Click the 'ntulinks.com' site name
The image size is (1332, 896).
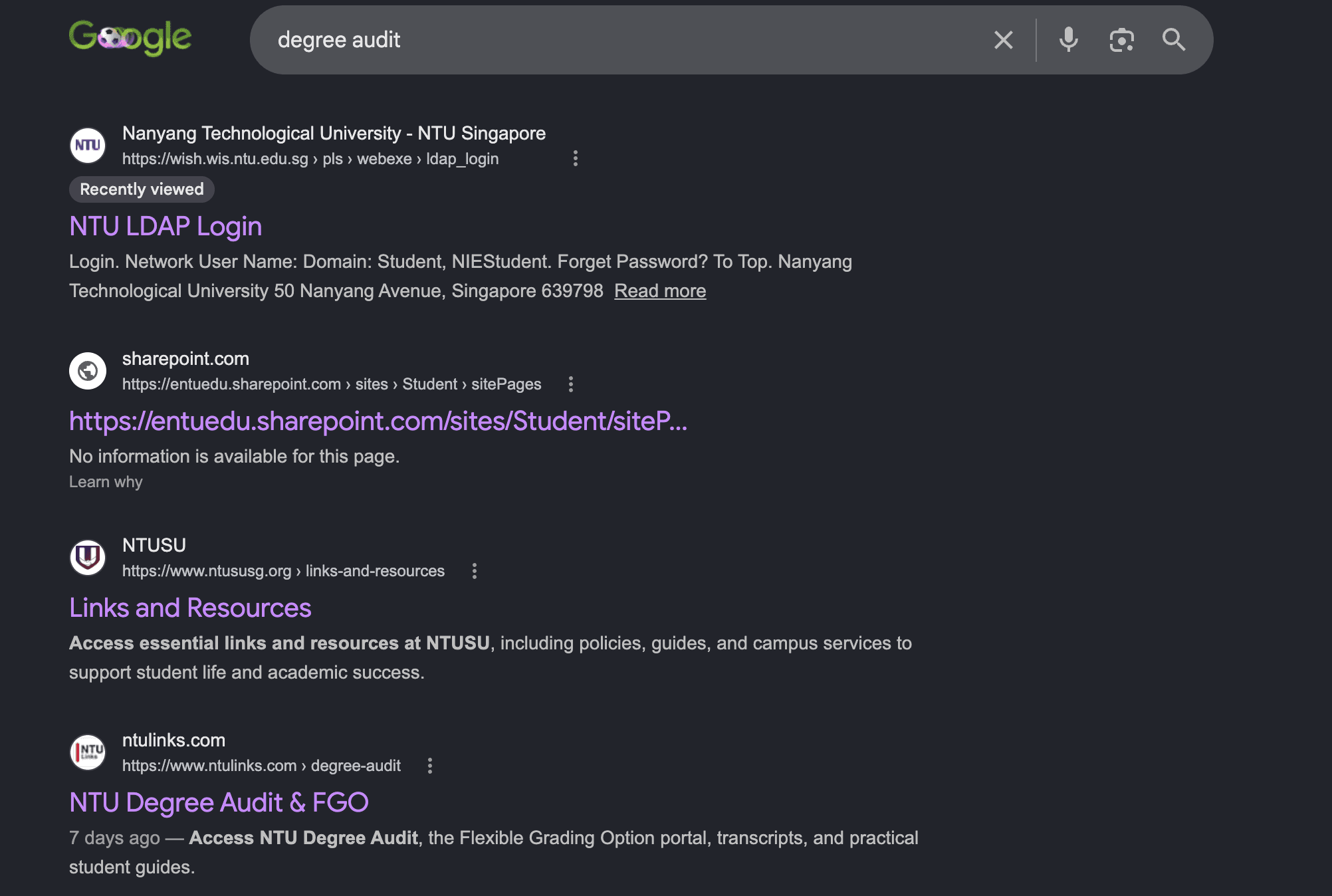pyautogui.click(x=173, y=740)
